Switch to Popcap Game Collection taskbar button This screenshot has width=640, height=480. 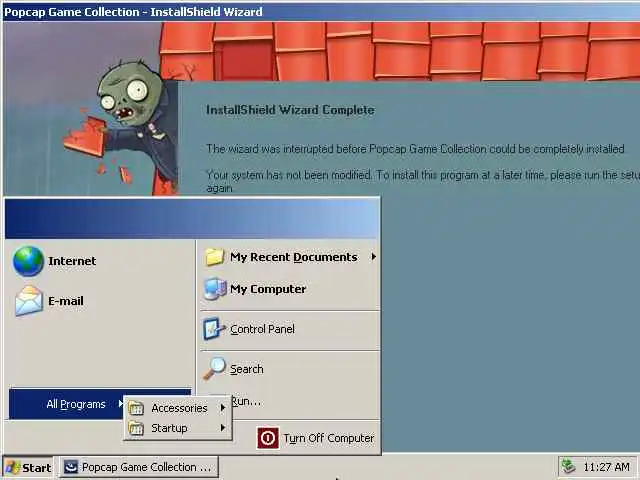(x=139, y=467)
